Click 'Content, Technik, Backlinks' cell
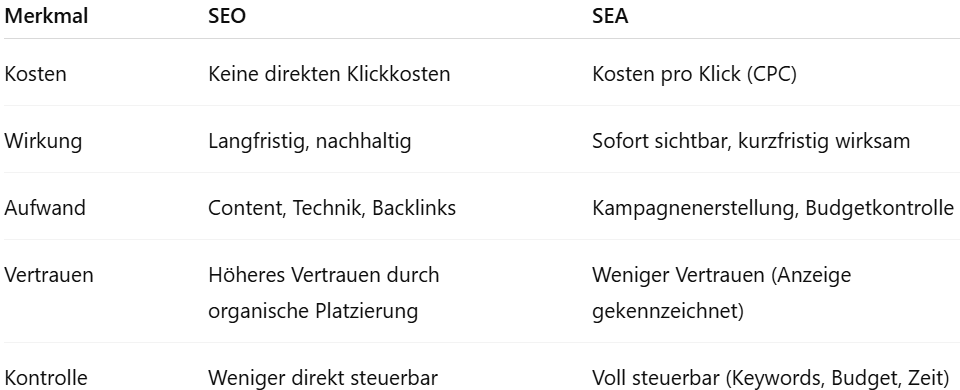This screenshot has width=960, height=390. tap(332, 208)
